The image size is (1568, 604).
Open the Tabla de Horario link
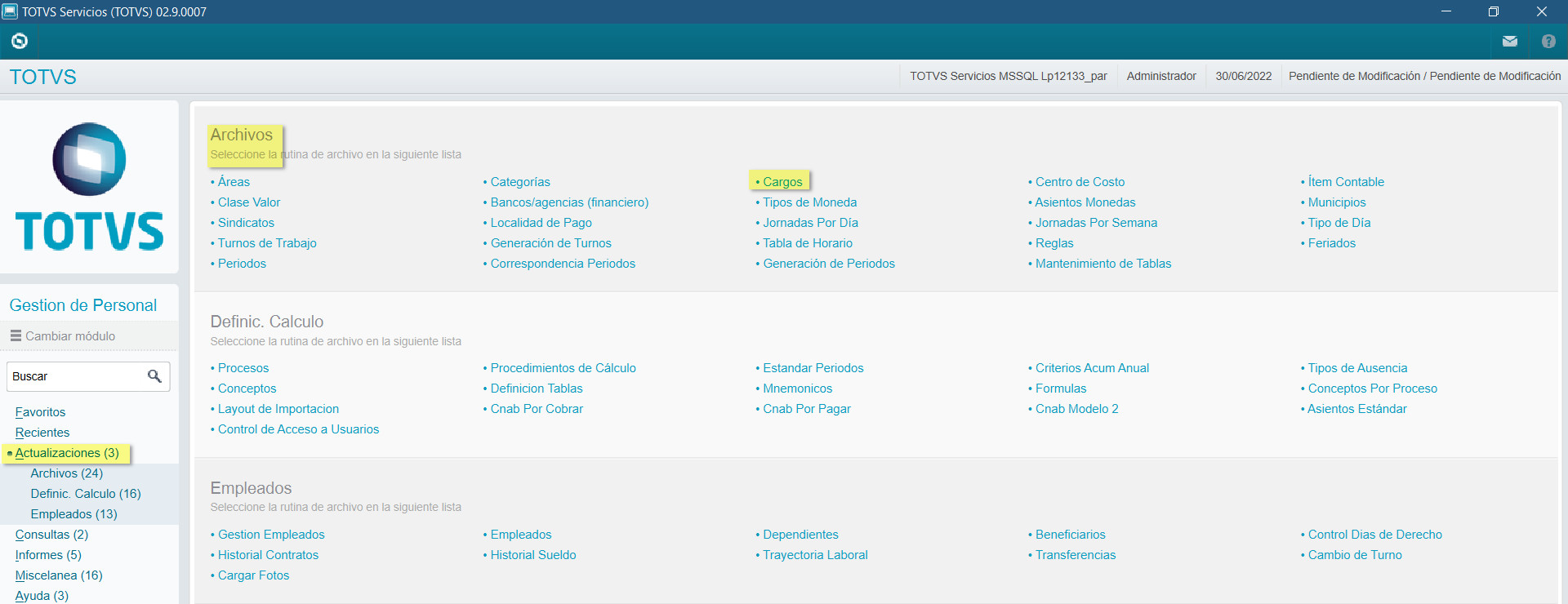[808, 243]
